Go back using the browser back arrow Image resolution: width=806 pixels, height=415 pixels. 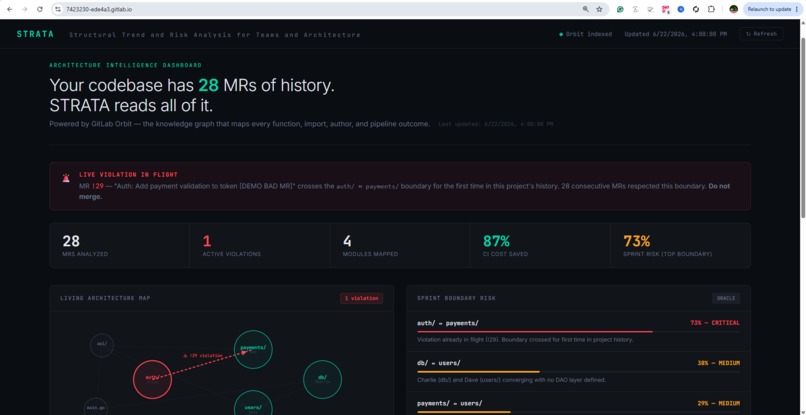click(9, 9)
